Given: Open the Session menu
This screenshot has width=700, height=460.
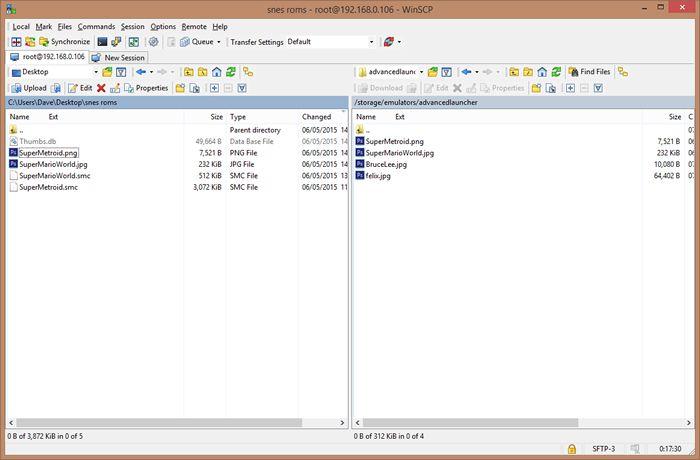Looking at the screenshot, I should (133, 27).
